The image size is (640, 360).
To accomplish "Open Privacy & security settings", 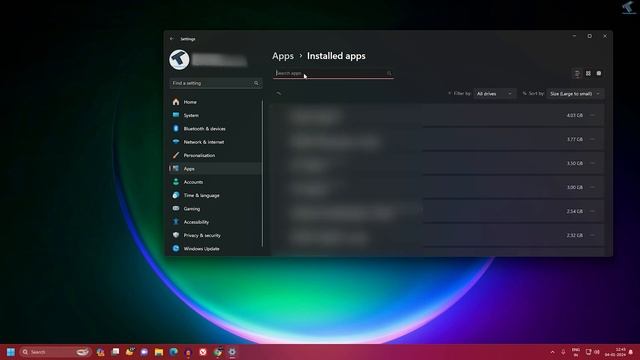I will coord(215,236).
